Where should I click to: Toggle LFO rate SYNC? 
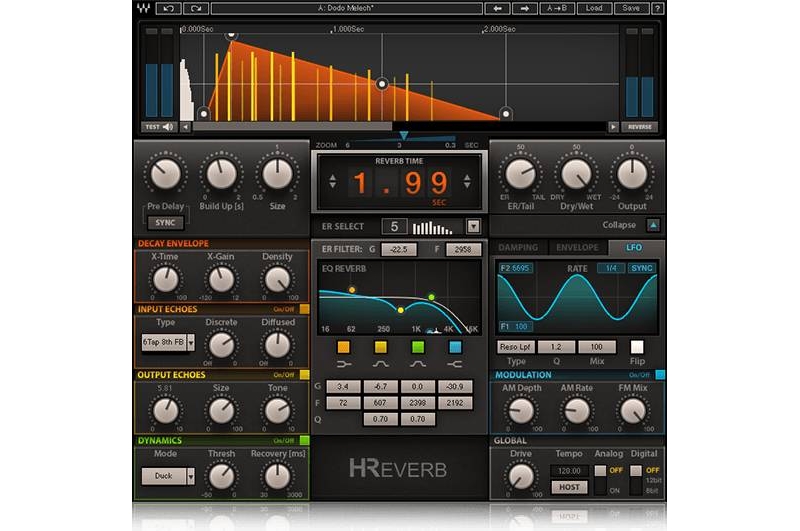coord(642,268)
